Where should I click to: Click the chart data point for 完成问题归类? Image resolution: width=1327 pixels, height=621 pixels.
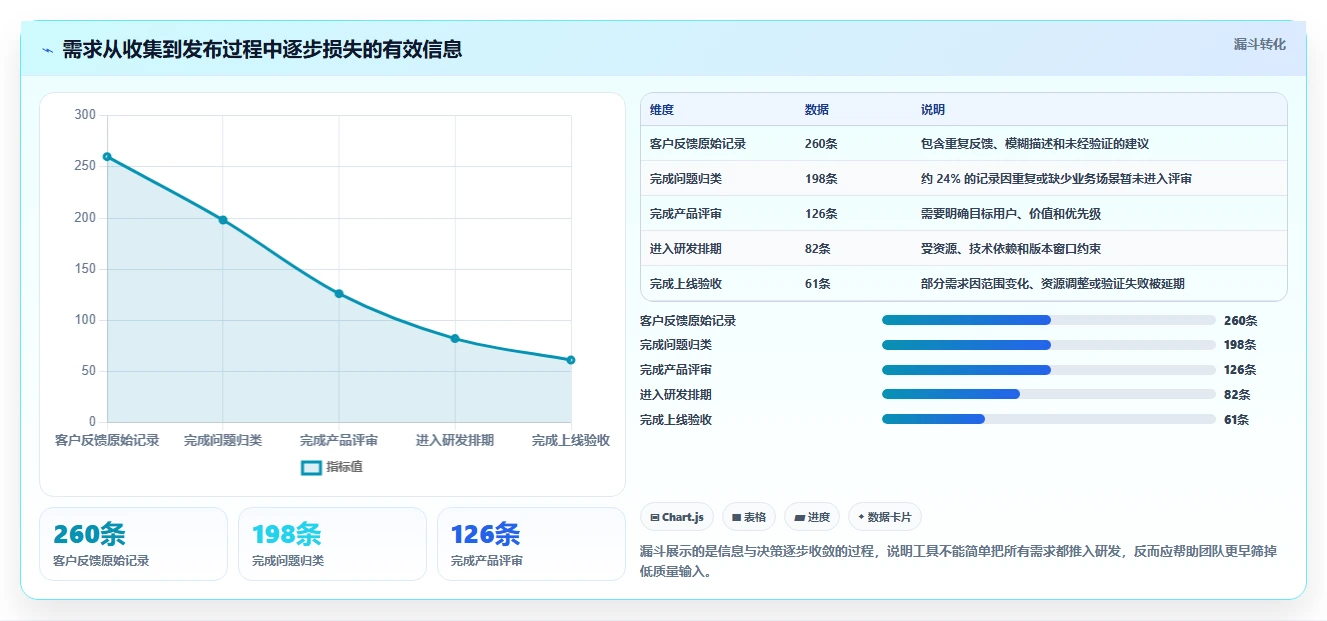point(223,220)
